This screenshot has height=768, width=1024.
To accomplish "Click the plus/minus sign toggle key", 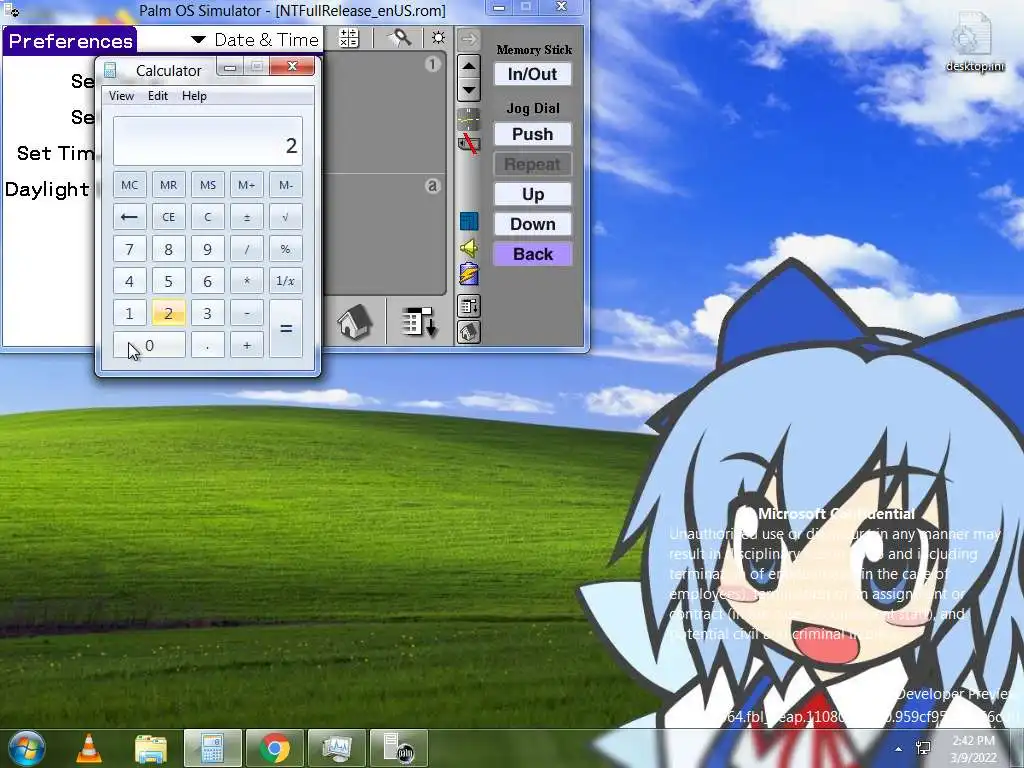I will point(247,217).
